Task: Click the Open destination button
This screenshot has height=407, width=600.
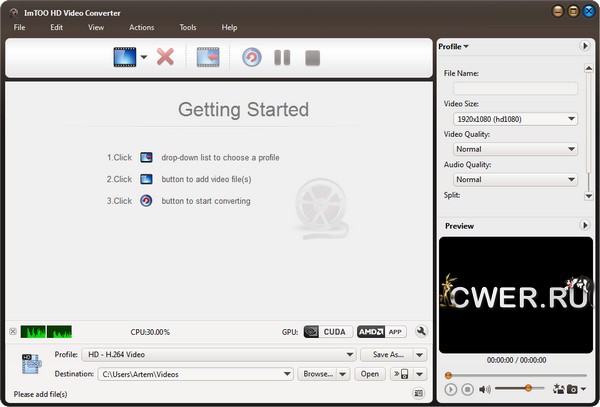Action: (x=370, y=374)
